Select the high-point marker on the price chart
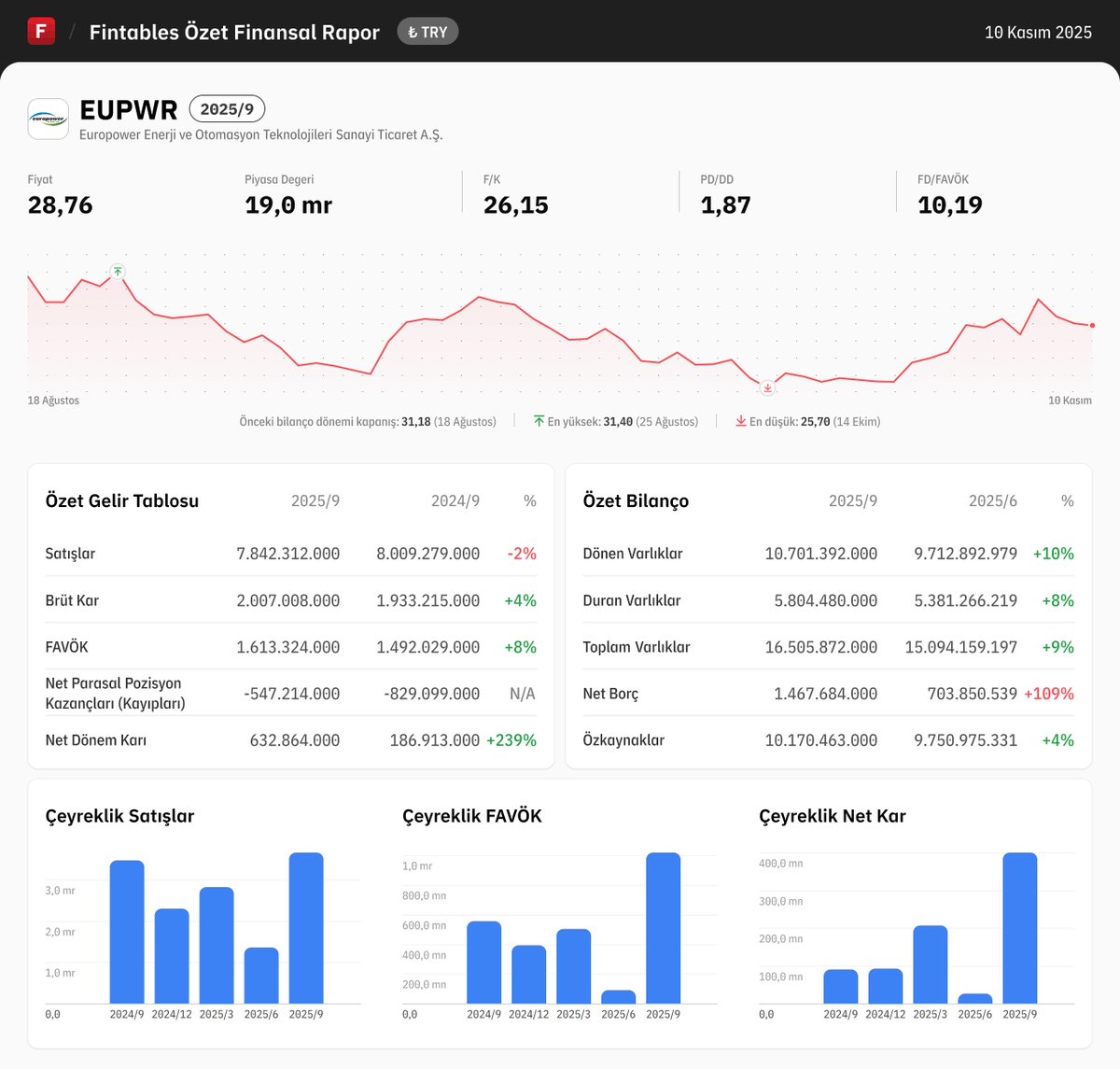Viewport: 1120px width, 1069px height. click(118, 272)
